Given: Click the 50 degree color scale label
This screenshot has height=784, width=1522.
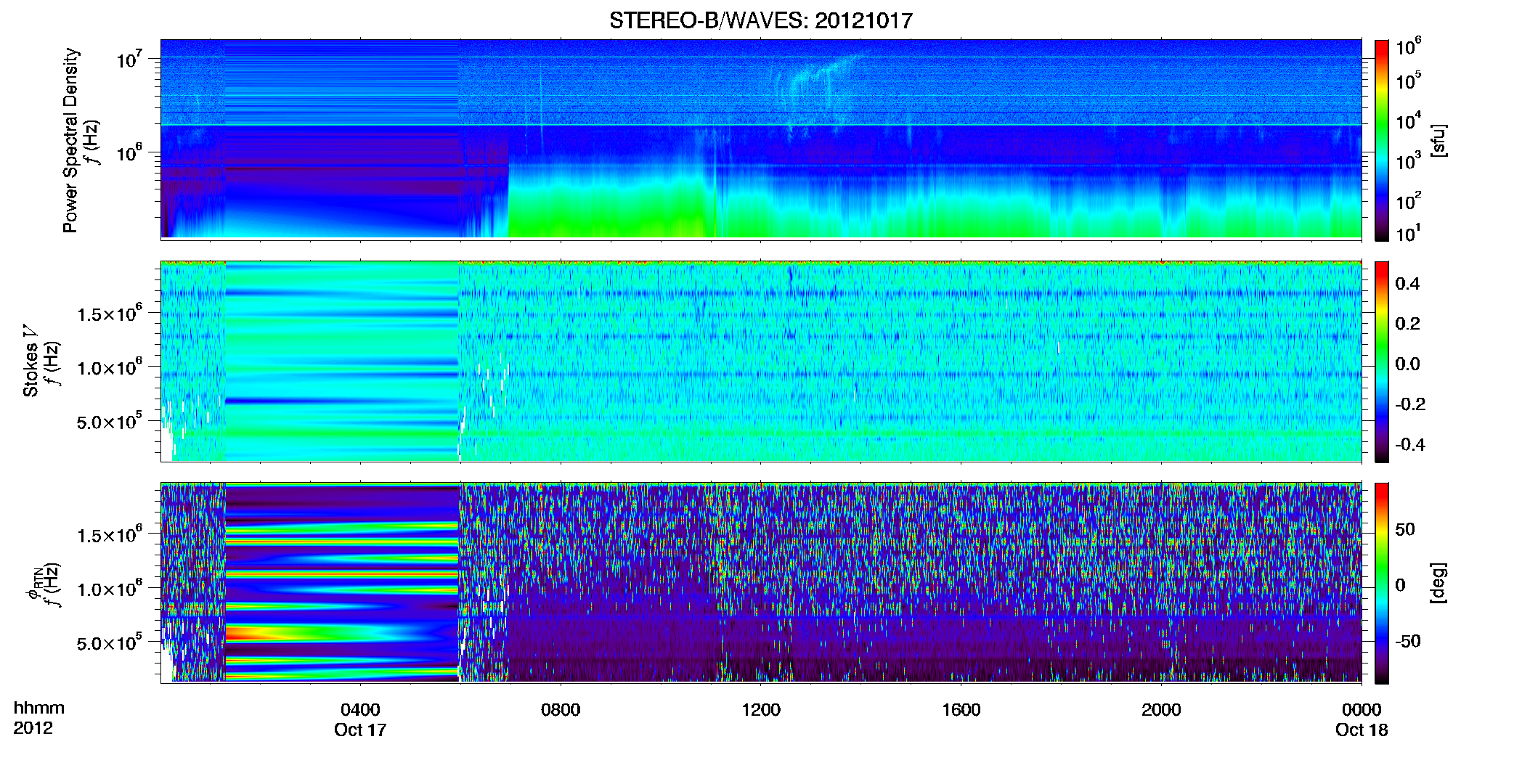Looking at the screenshot, I should click(x=1404, y=529).
